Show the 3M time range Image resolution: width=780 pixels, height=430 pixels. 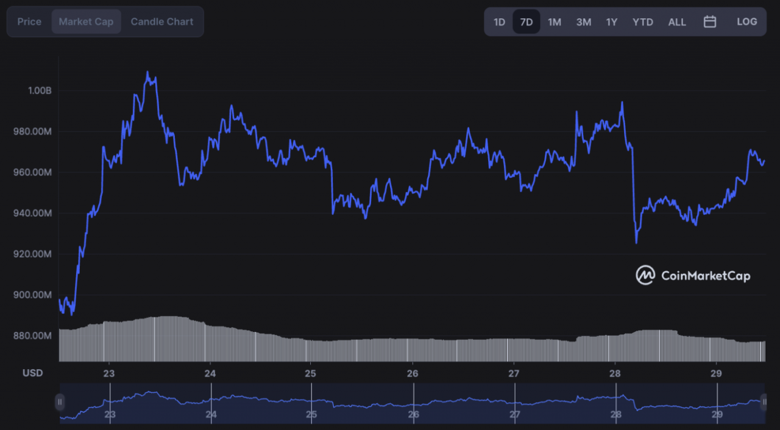coord(583,21)
